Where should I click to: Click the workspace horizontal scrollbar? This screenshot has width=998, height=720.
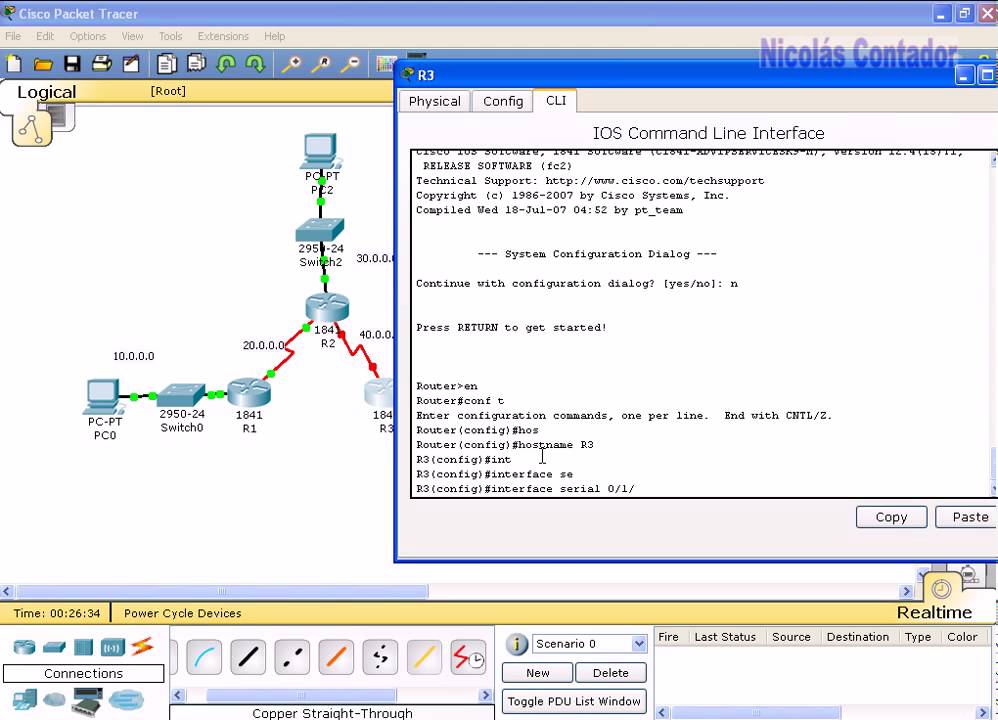(x=221, y=591)
